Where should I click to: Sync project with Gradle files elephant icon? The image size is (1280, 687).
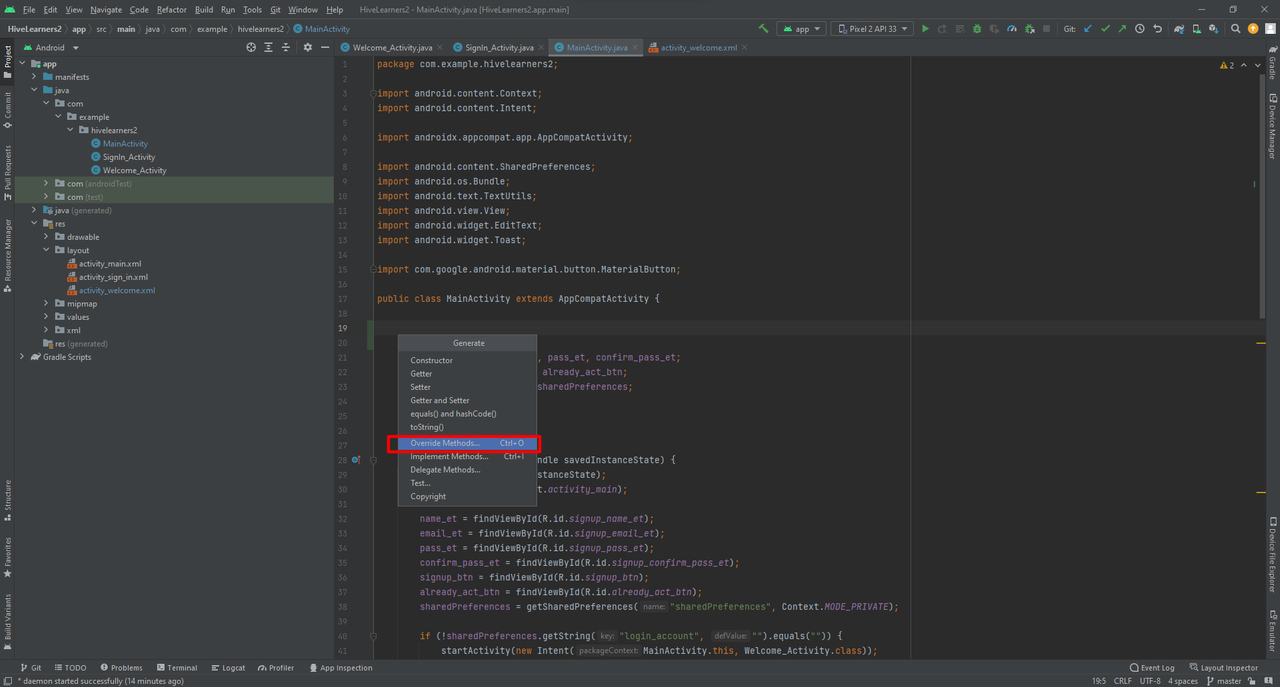pos(1180,29)
